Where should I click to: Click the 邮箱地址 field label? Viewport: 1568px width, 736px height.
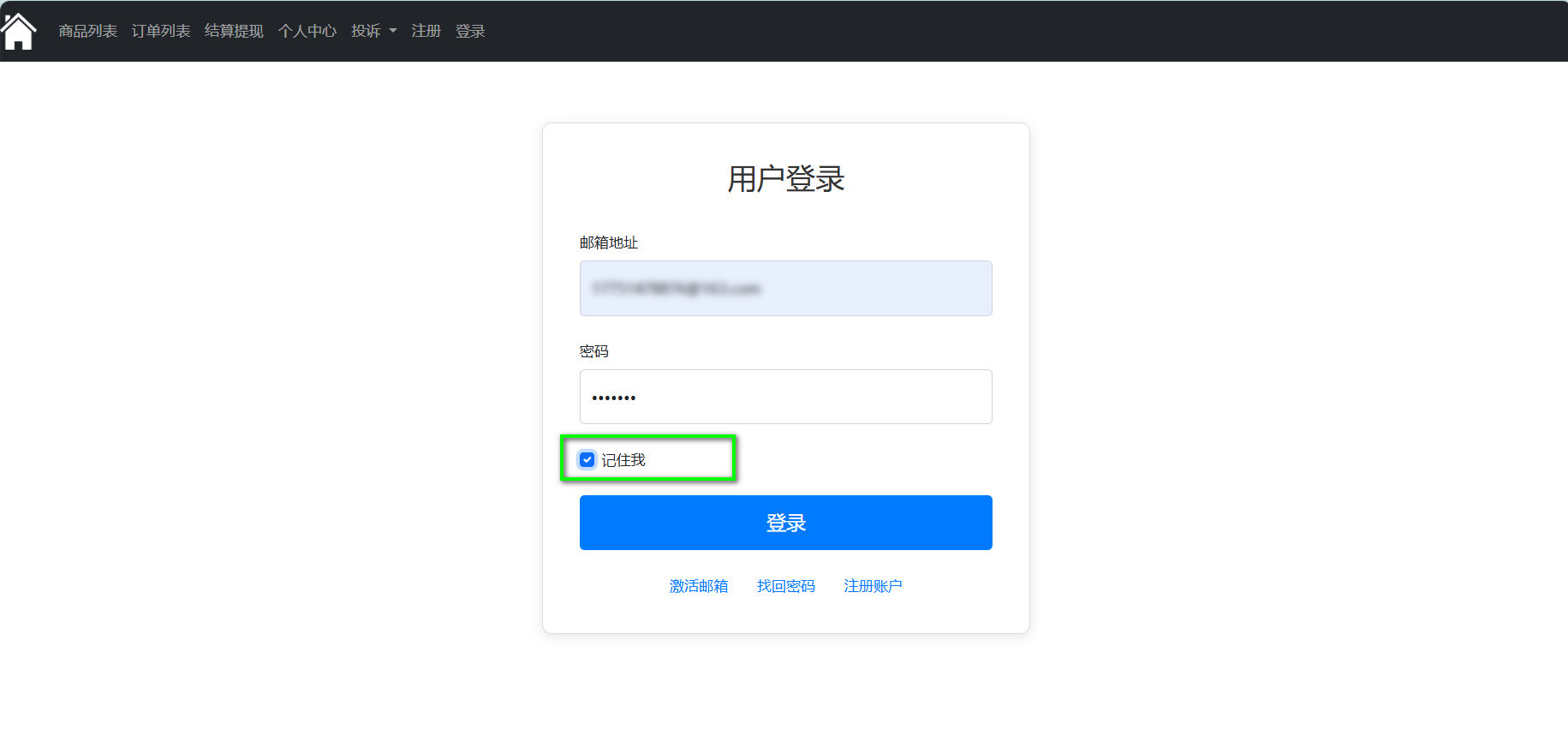[x=609, y=243]
